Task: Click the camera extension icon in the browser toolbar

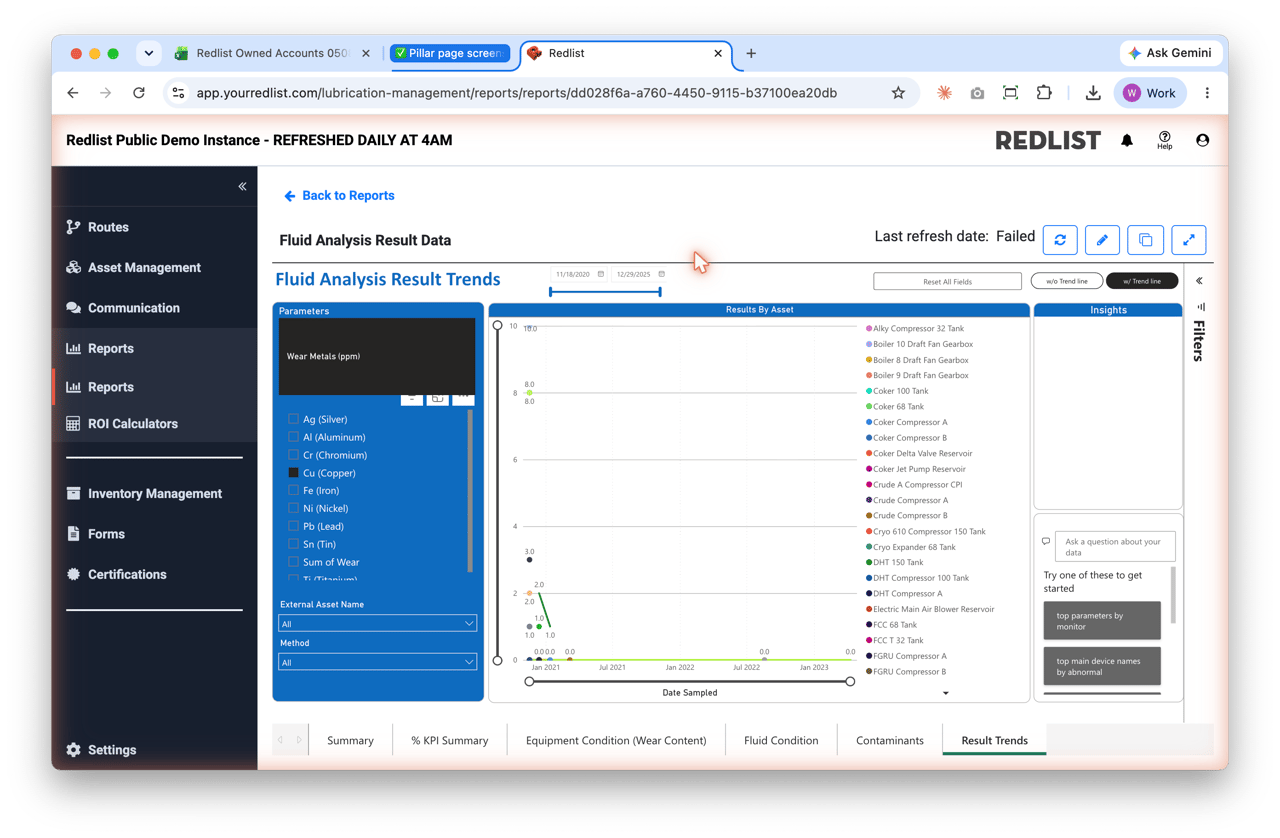Action: (x=977, y=93)
